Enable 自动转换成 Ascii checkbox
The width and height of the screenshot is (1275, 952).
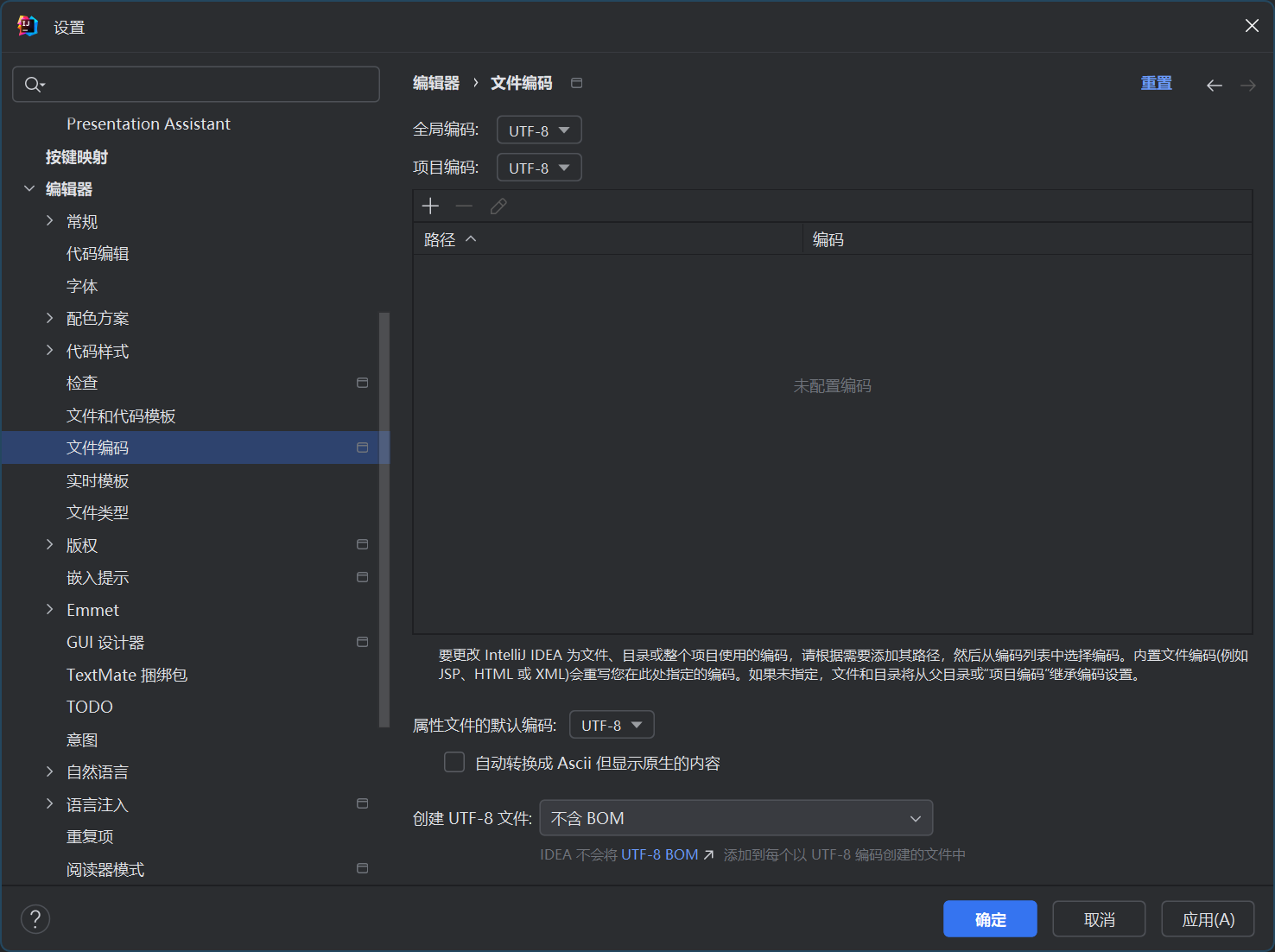click(x=454, y=762)
